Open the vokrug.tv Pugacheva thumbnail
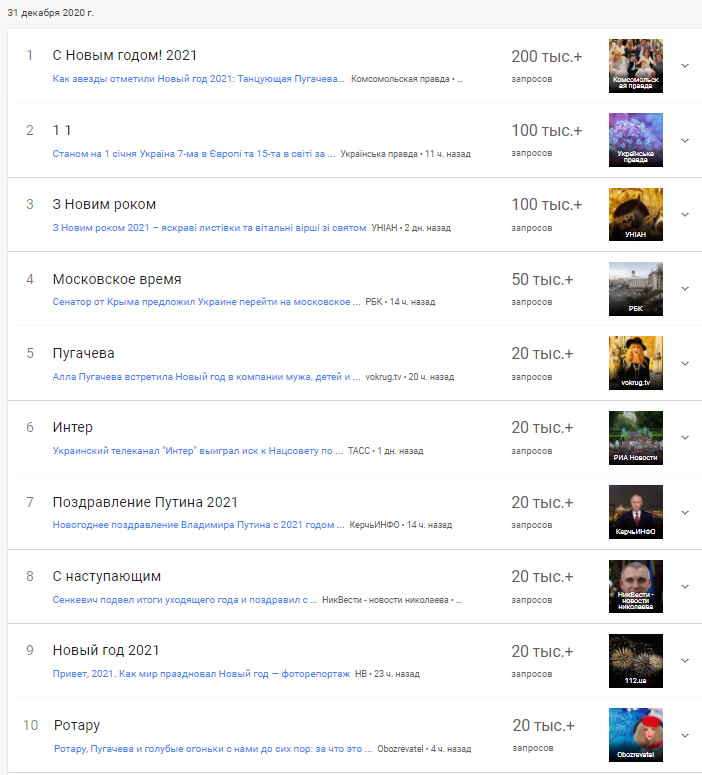 [636, 363]
